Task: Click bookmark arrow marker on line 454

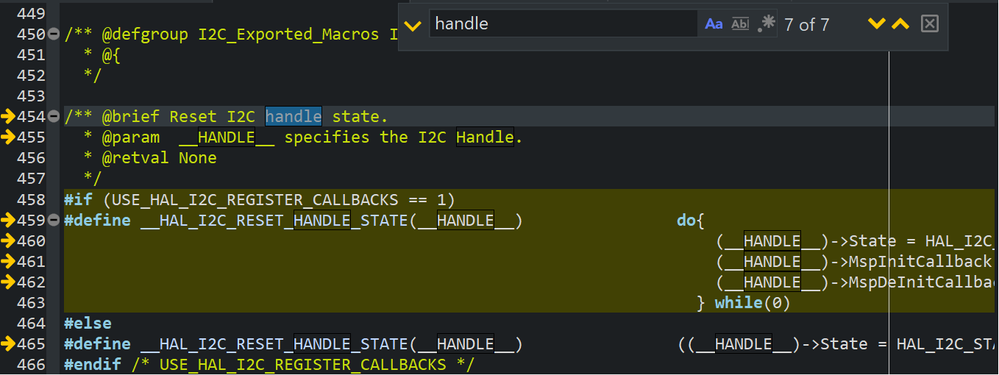Action: pyautogui.click(x=8, y=117)
